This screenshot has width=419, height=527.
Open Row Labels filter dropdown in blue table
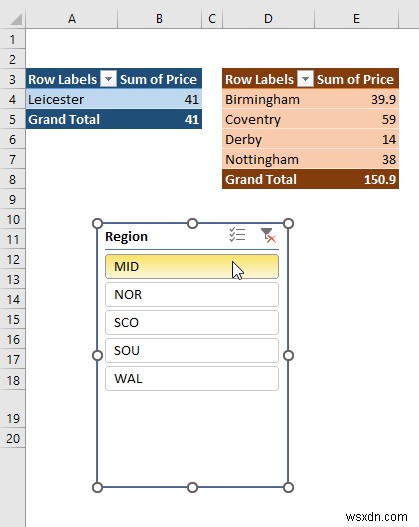[109, 79]
